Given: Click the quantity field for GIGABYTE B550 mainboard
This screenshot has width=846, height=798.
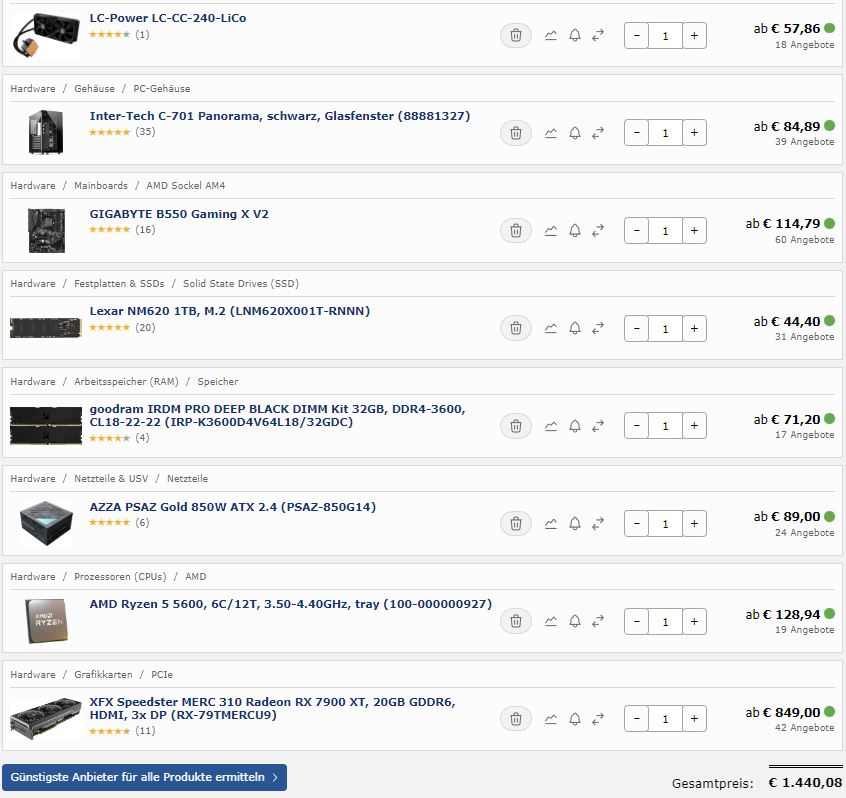Looking at the screenshot, I should [665, 231].
